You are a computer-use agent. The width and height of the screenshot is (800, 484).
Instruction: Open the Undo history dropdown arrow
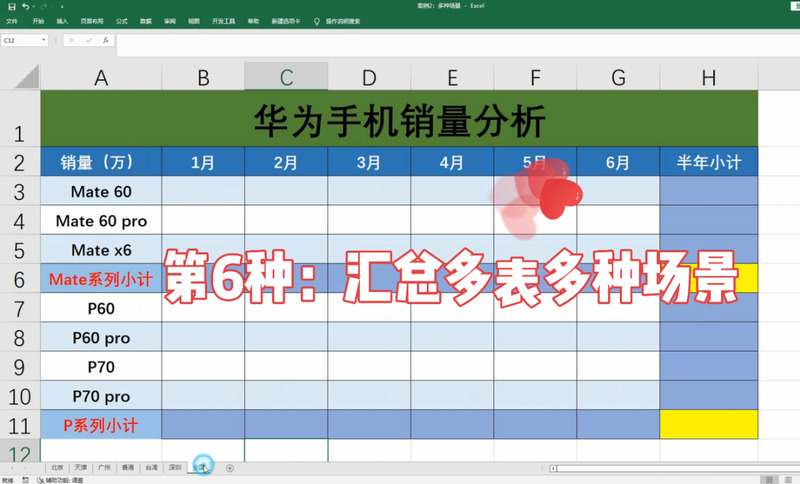pos(33,7)
